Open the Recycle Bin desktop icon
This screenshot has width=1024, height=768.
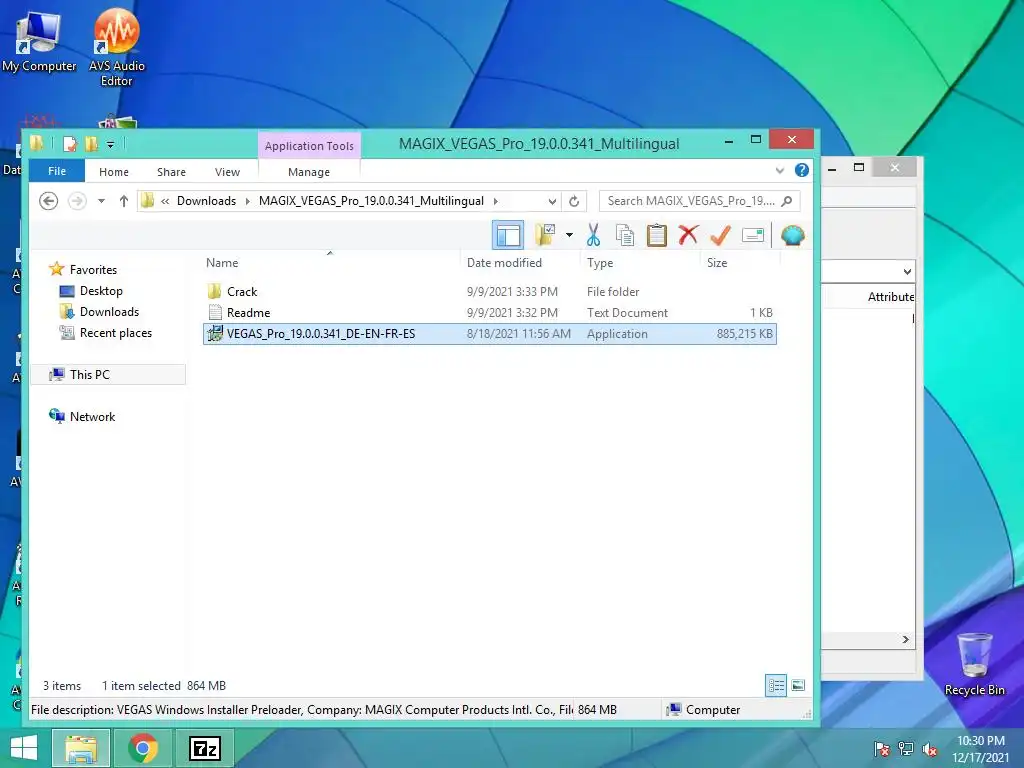pos(974,665)
